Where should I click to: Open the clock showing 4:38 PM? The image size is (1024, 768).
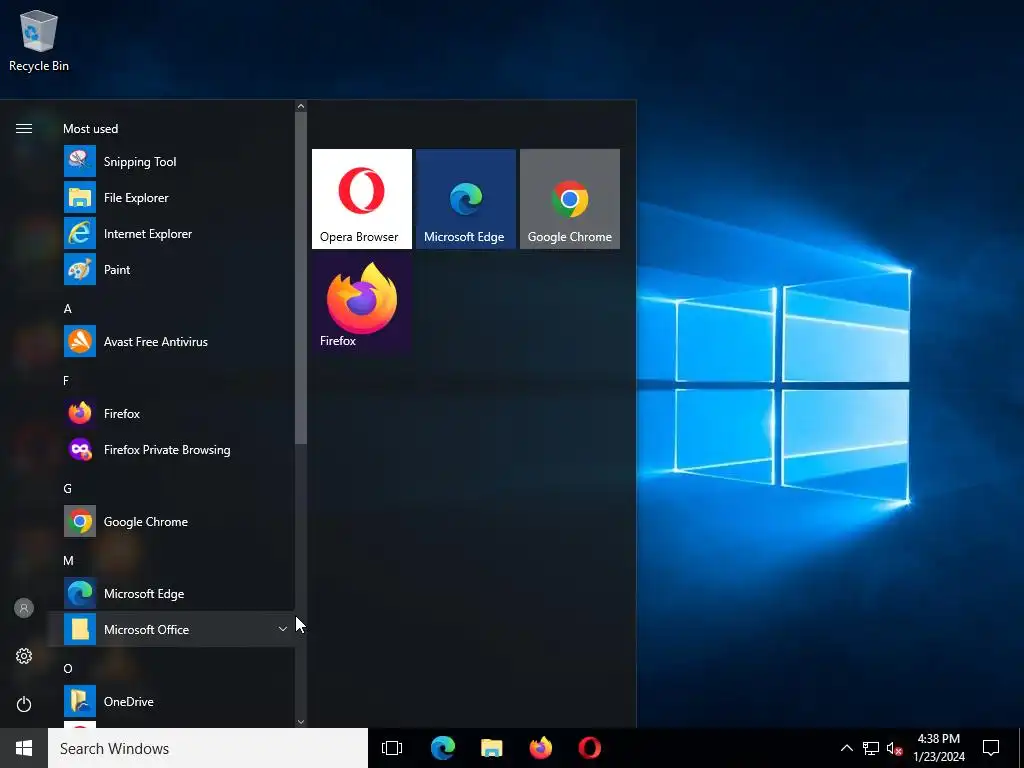(x=939, y=748)
